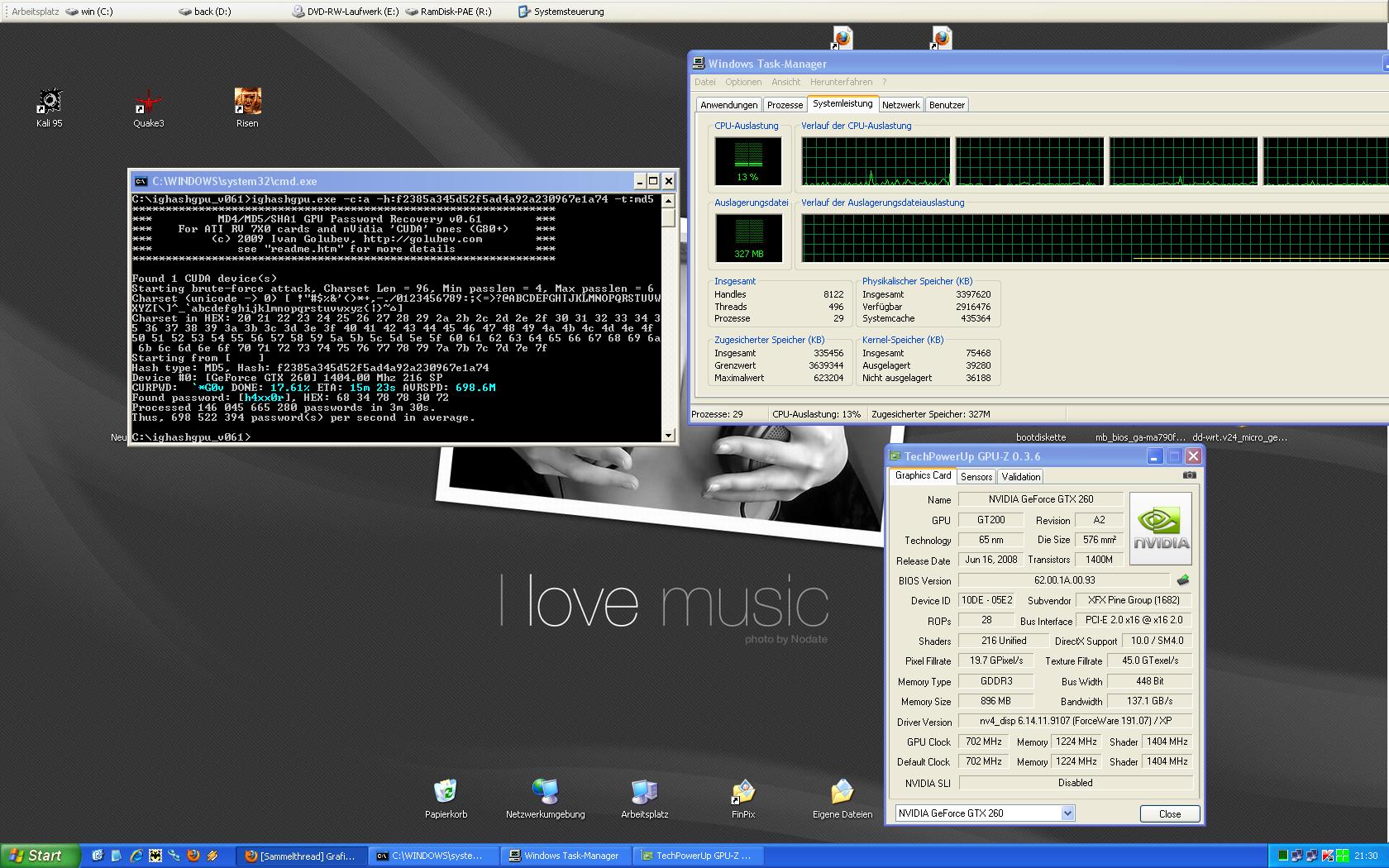Screen dimensions: 1389x868
Task: Click the CPU-Auslastung 13 % gauge
Action: (x=747, y=160)
